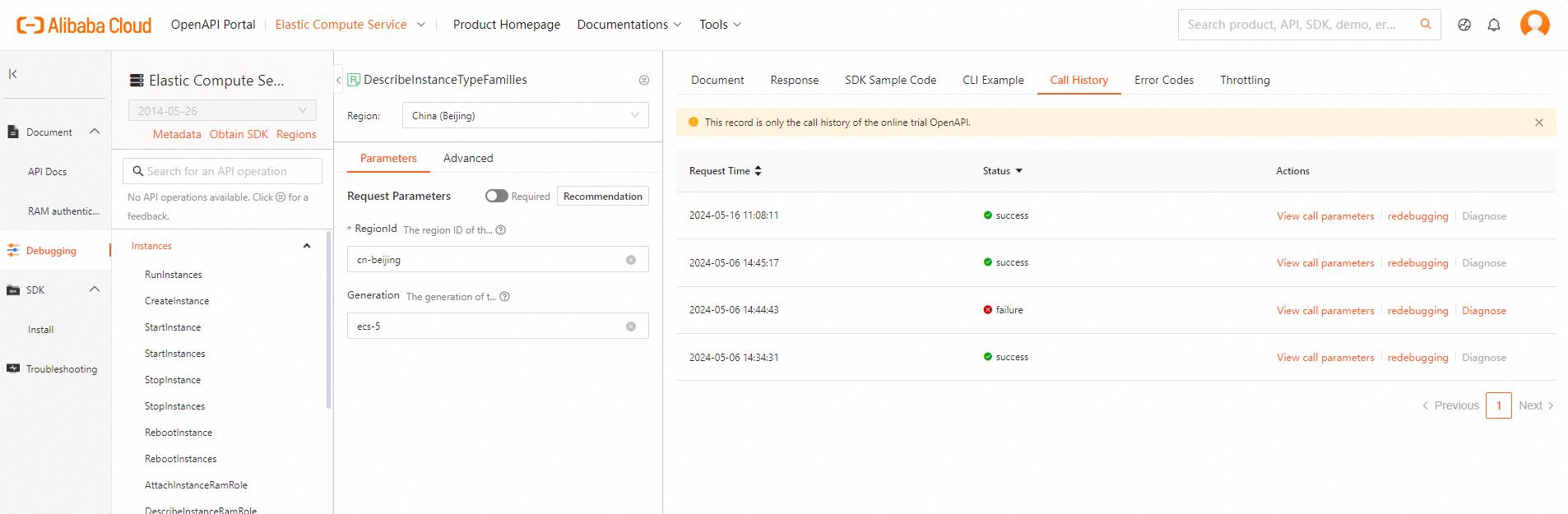Open the Region dropdown showing China (Beijing)
This screenshot has width=1568, height=514.
(x=525, y=116)
